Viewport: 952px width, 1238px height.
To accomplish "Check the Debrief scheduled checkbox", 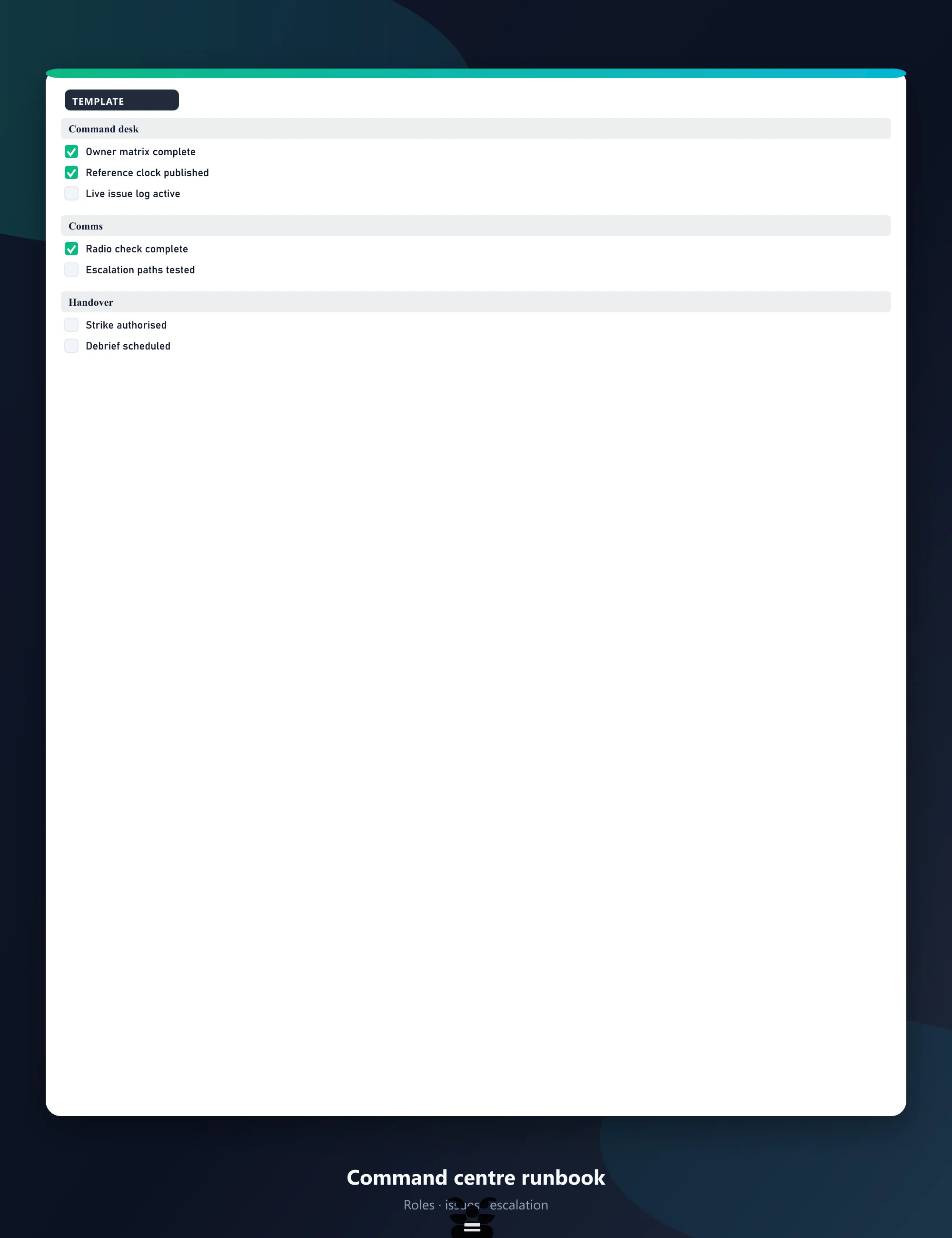I will 71,346.
